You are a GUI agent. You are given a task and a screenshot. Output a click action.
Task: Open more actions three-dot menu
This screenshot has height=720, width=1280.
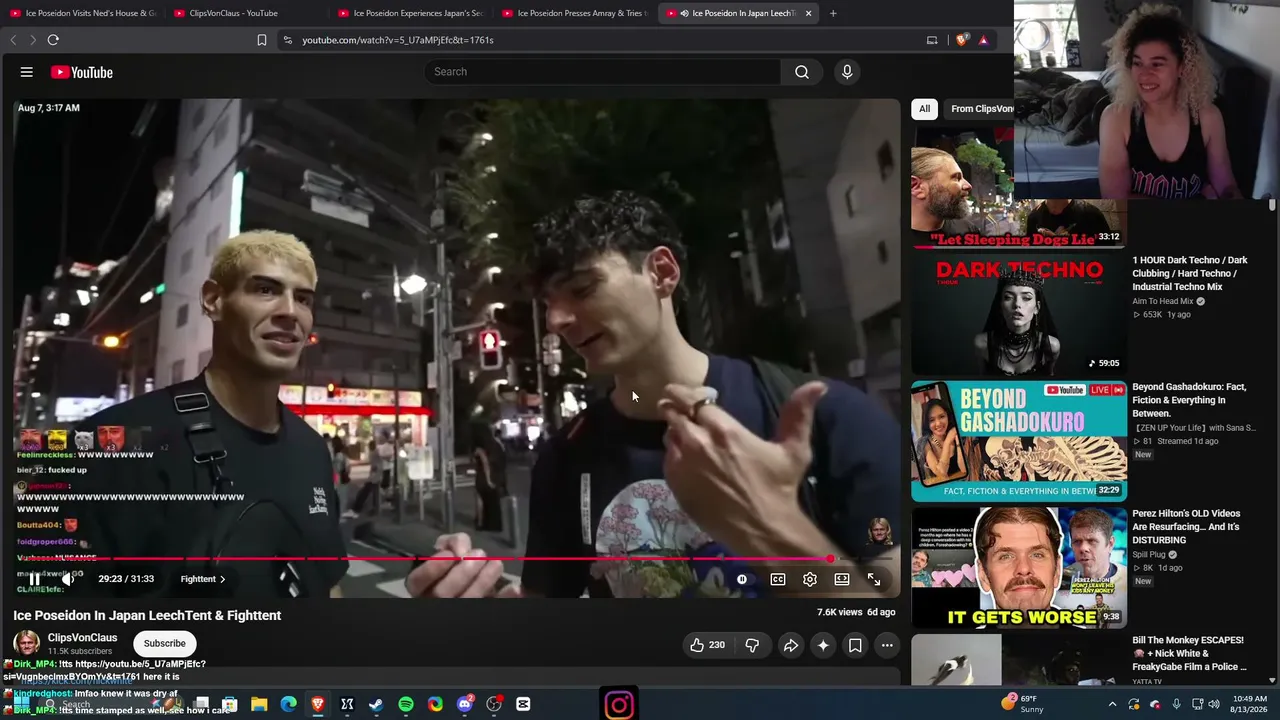(887, 645)
